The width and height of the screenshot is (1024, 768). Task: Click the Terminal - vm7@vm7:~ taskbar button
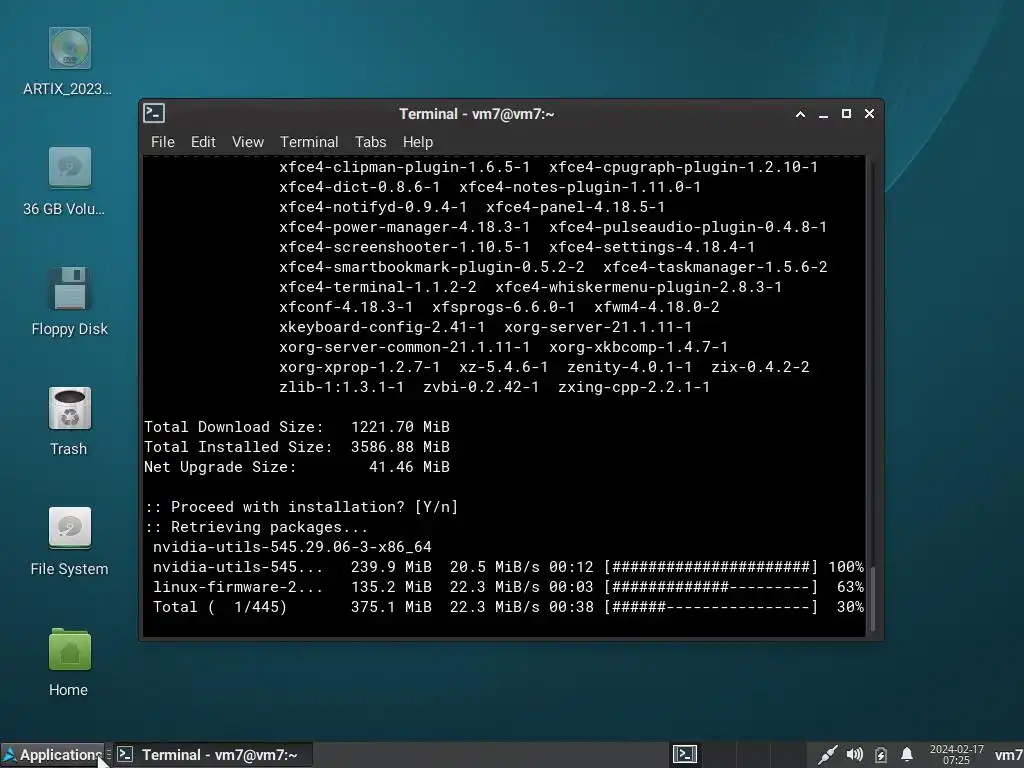coord(213,755)
